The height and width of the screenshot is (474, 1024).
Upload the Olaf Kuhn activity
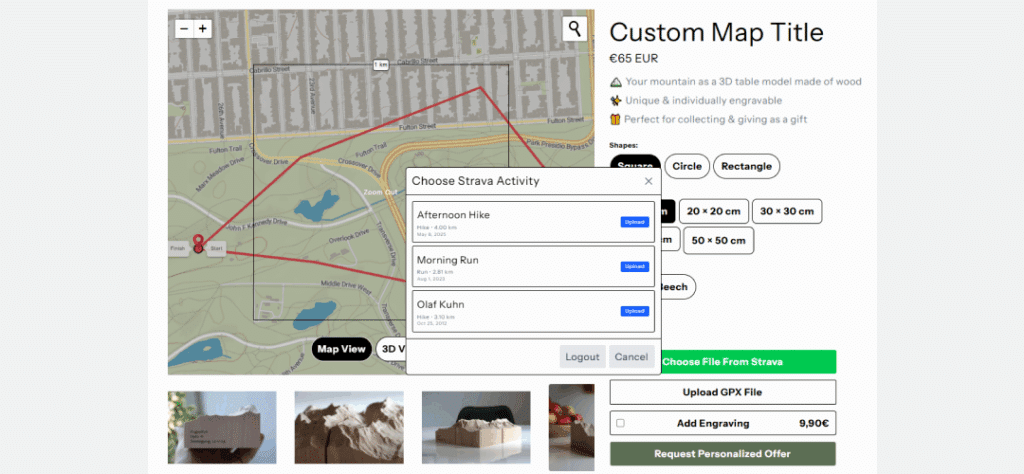(x=634, y=311)
